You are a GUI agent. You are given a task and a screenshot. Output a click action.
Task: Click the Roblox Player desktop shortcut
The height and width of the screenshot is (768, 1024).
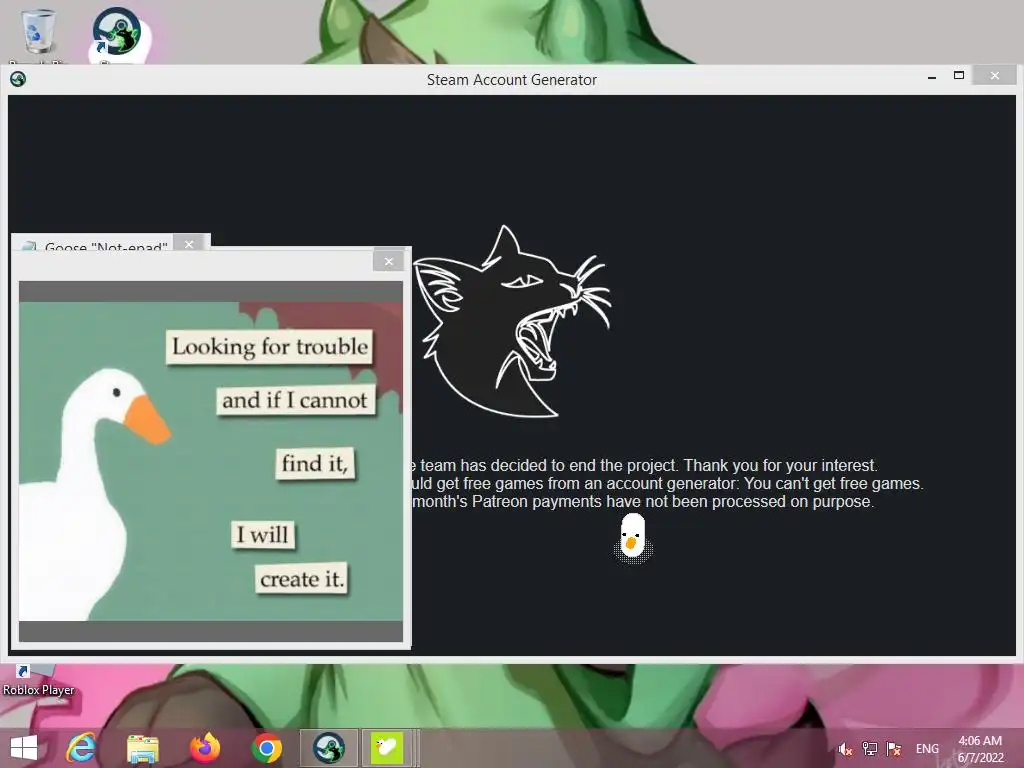[38, 681]
